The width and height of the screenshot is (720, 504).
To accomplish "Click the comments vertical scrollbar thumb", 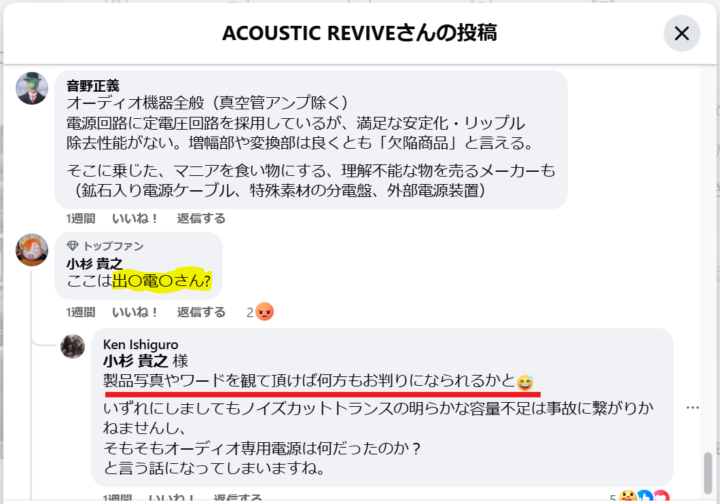I will tap(708, 473).
